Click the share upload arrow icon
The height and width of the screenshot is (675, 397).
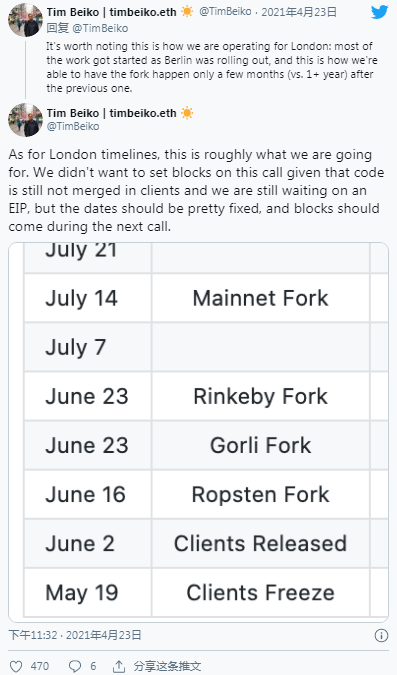pos(119,666)
